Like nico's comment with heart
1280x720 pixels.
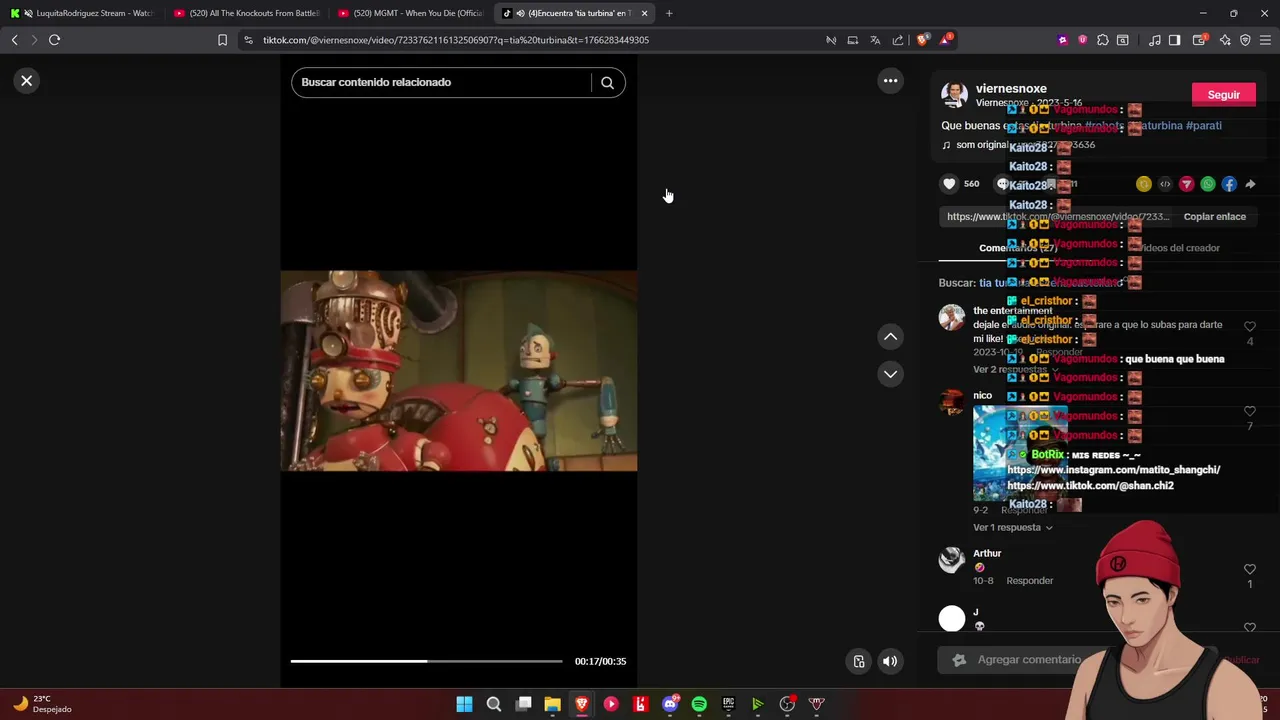coord(1249,412)
